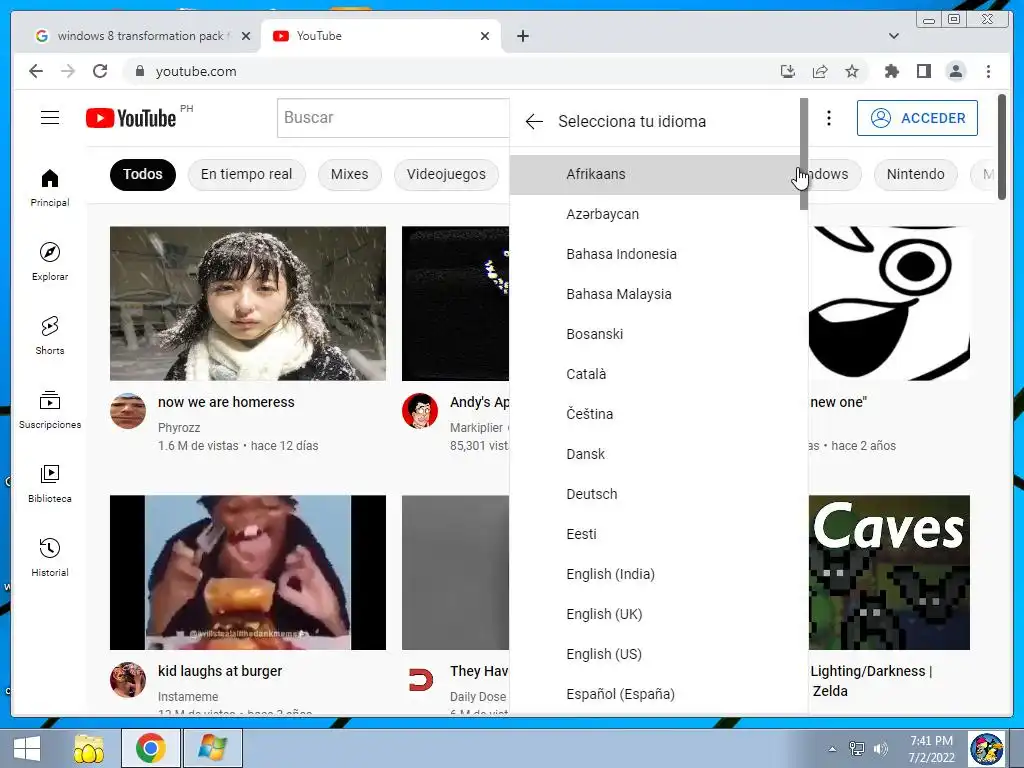1024x768 pixels.
Task: Open Explorar in the sidebar
Action: pos(50,261)
